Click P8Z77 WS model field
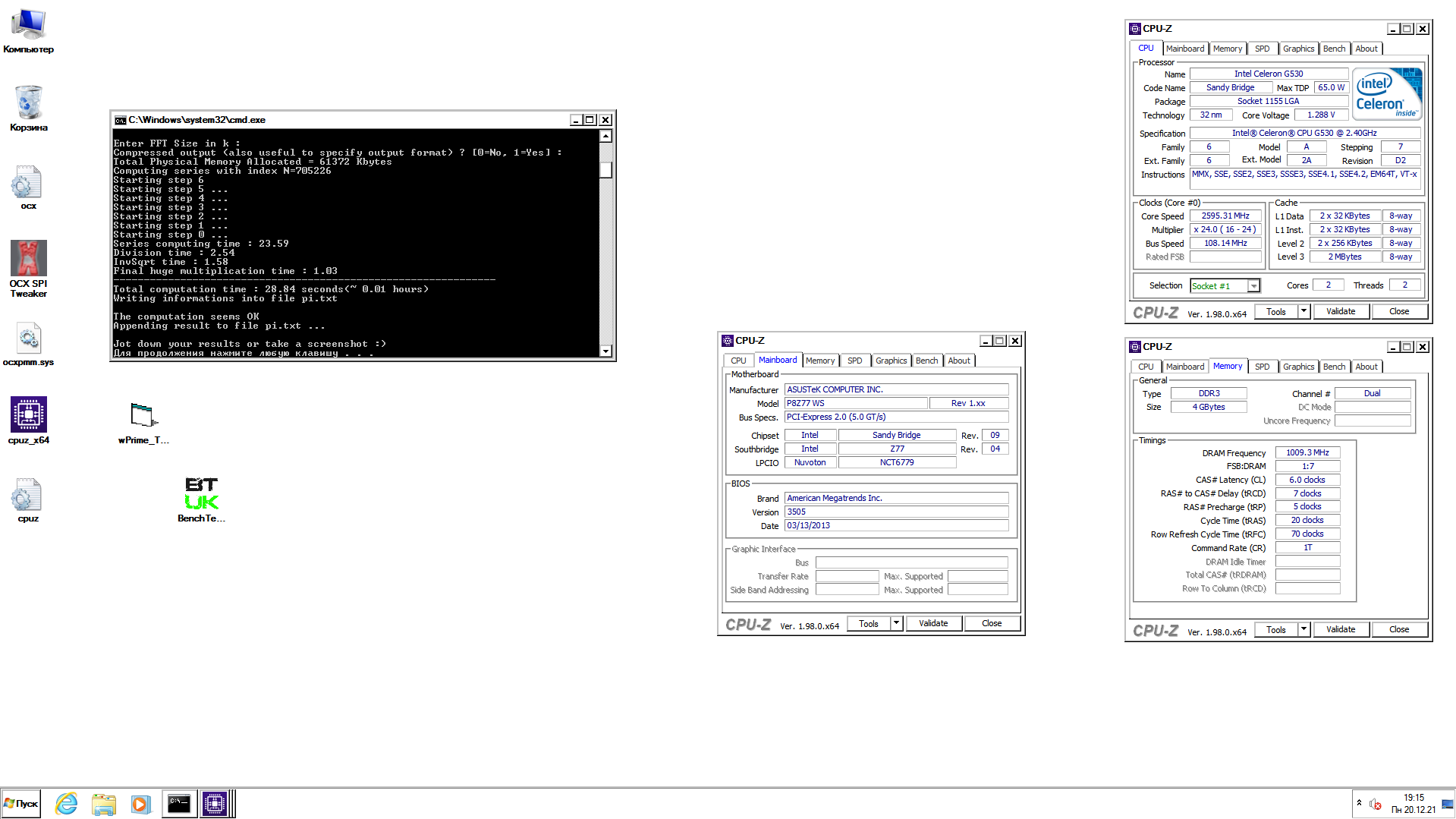The width and height of the screenshot is (1456, 819). click(855, 403)
